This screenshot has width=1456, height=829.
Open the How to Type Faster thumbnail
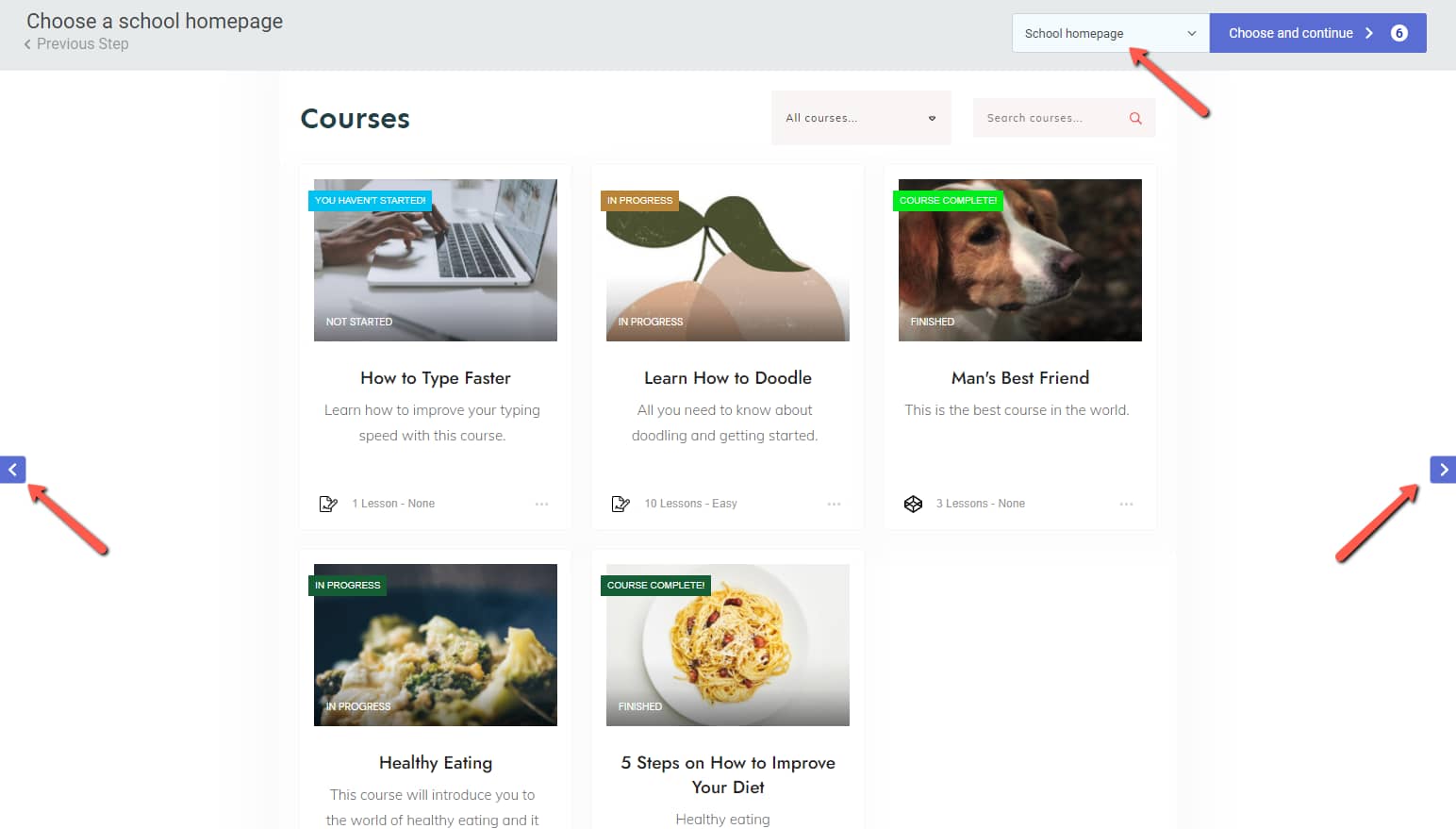(436, 260)
